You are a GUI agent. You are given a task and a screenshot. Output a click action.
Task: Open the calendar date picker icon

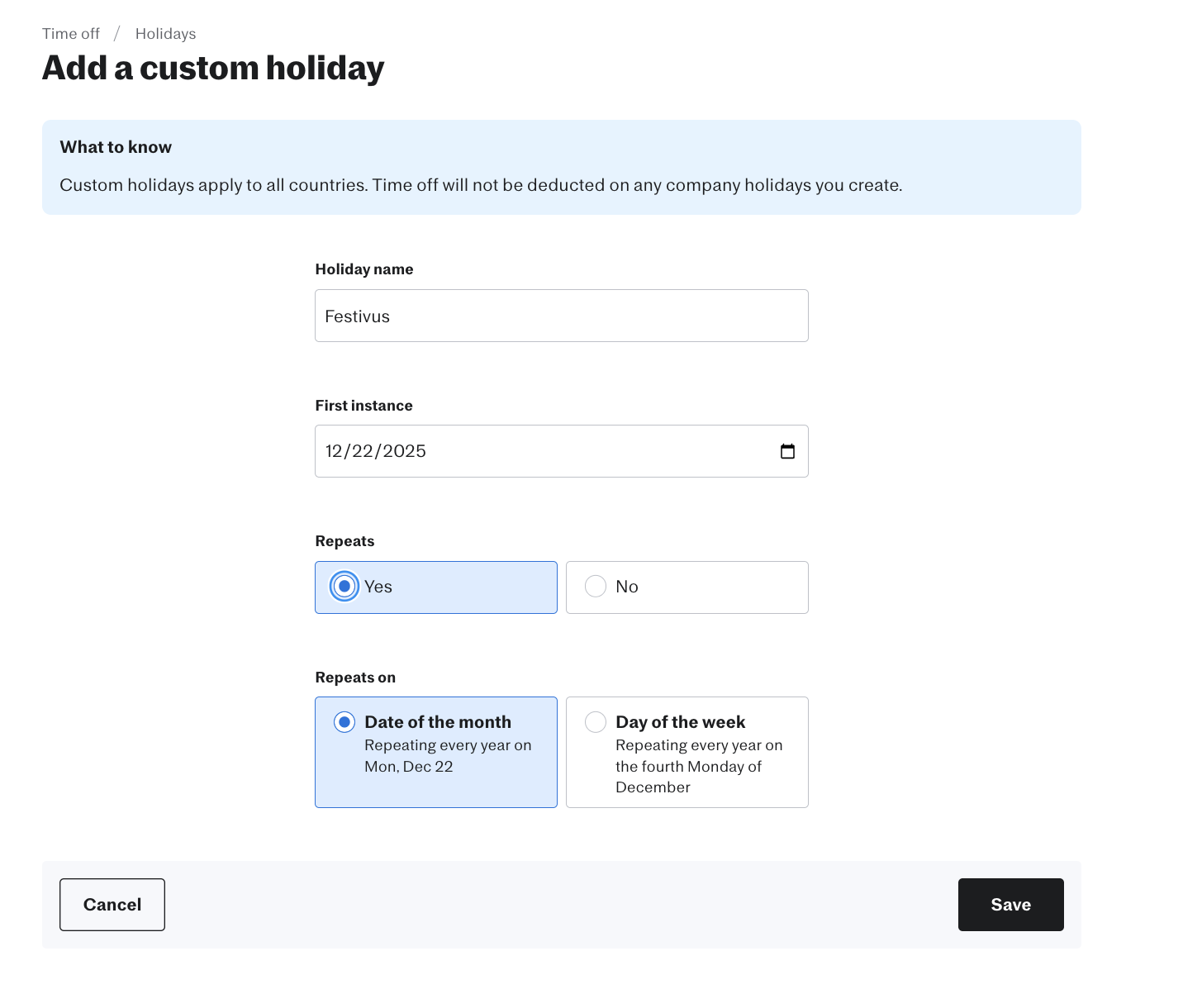tap(787, 451)
